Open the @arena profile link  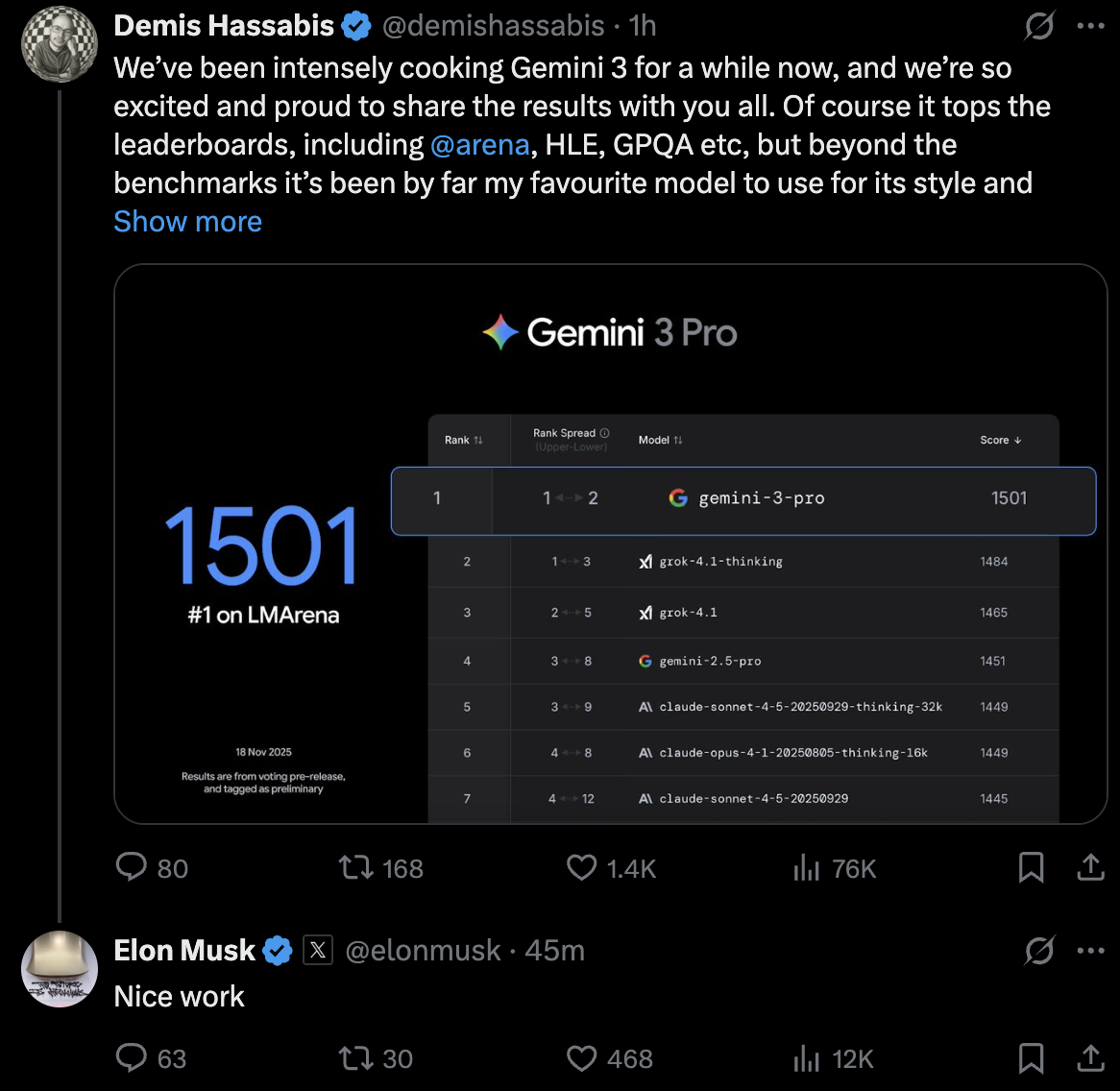480,144
